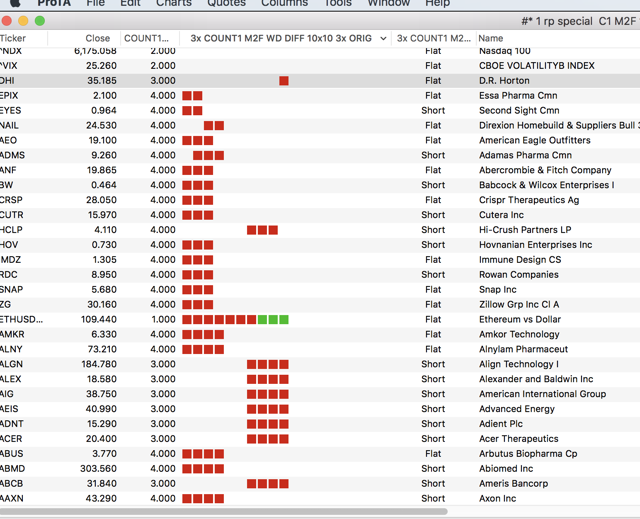
Task: Select the 184.780 close price cell
Action: [x=99, y=364]
